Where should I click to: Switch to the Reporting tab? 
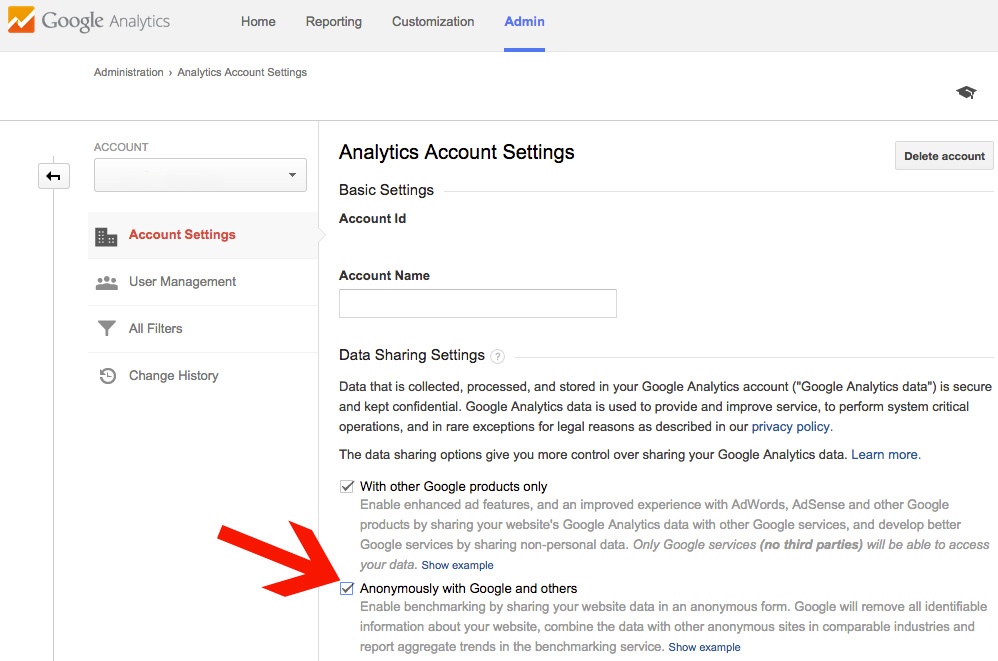click(333, 21)
